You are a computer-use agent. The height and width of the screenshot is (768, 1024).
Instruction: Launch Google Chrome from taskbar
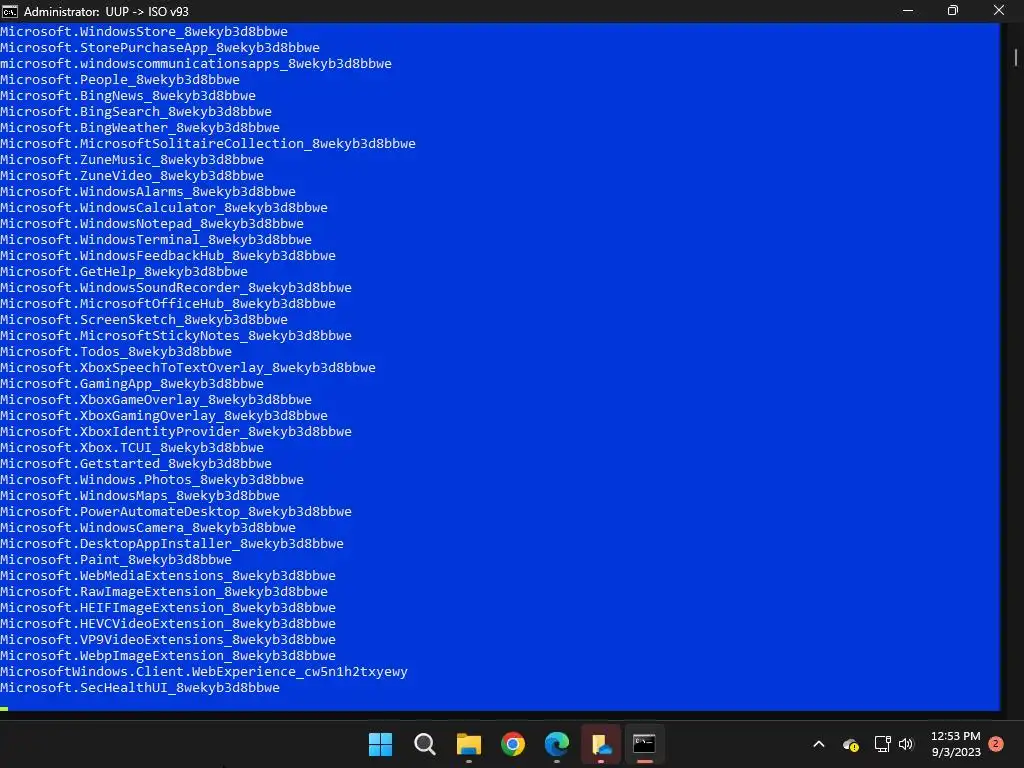tap(513, 744)
